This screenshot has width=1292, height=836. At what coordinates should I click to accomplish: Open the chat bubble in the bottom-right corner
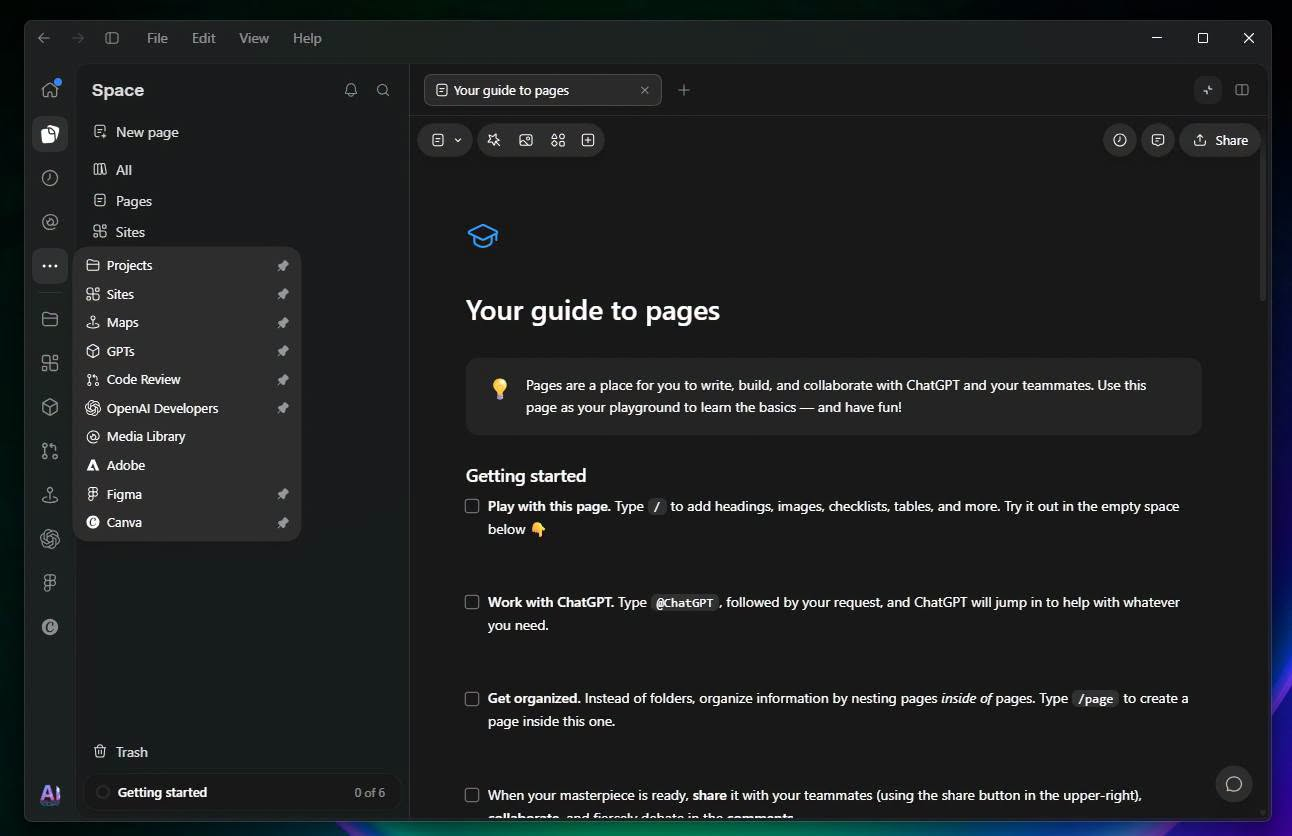pos(1234,784)
